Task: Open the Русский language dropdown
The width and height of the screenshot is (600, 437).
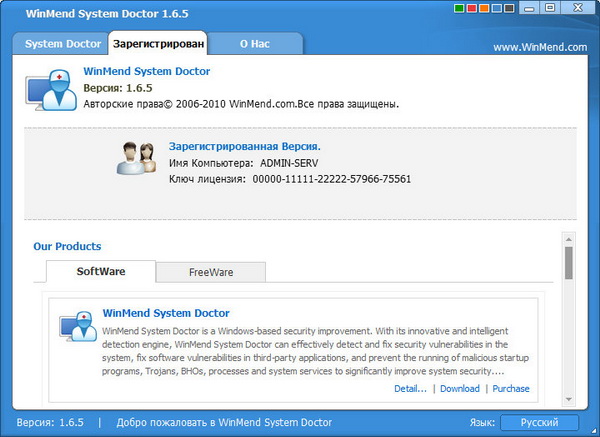Action: [x=539, y=423]
